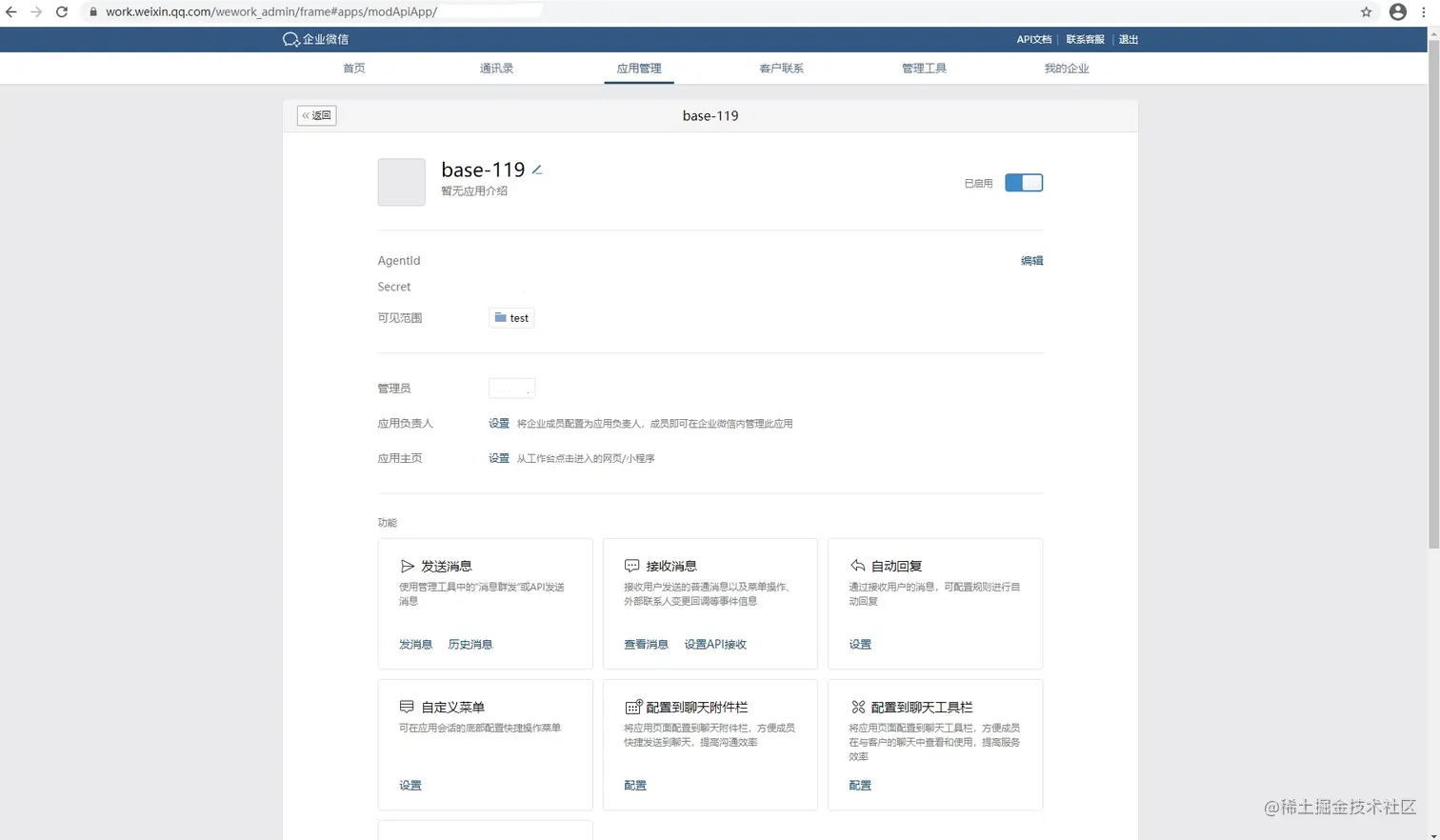Disable the 已启用 app switch

(x=1023, y=182)
